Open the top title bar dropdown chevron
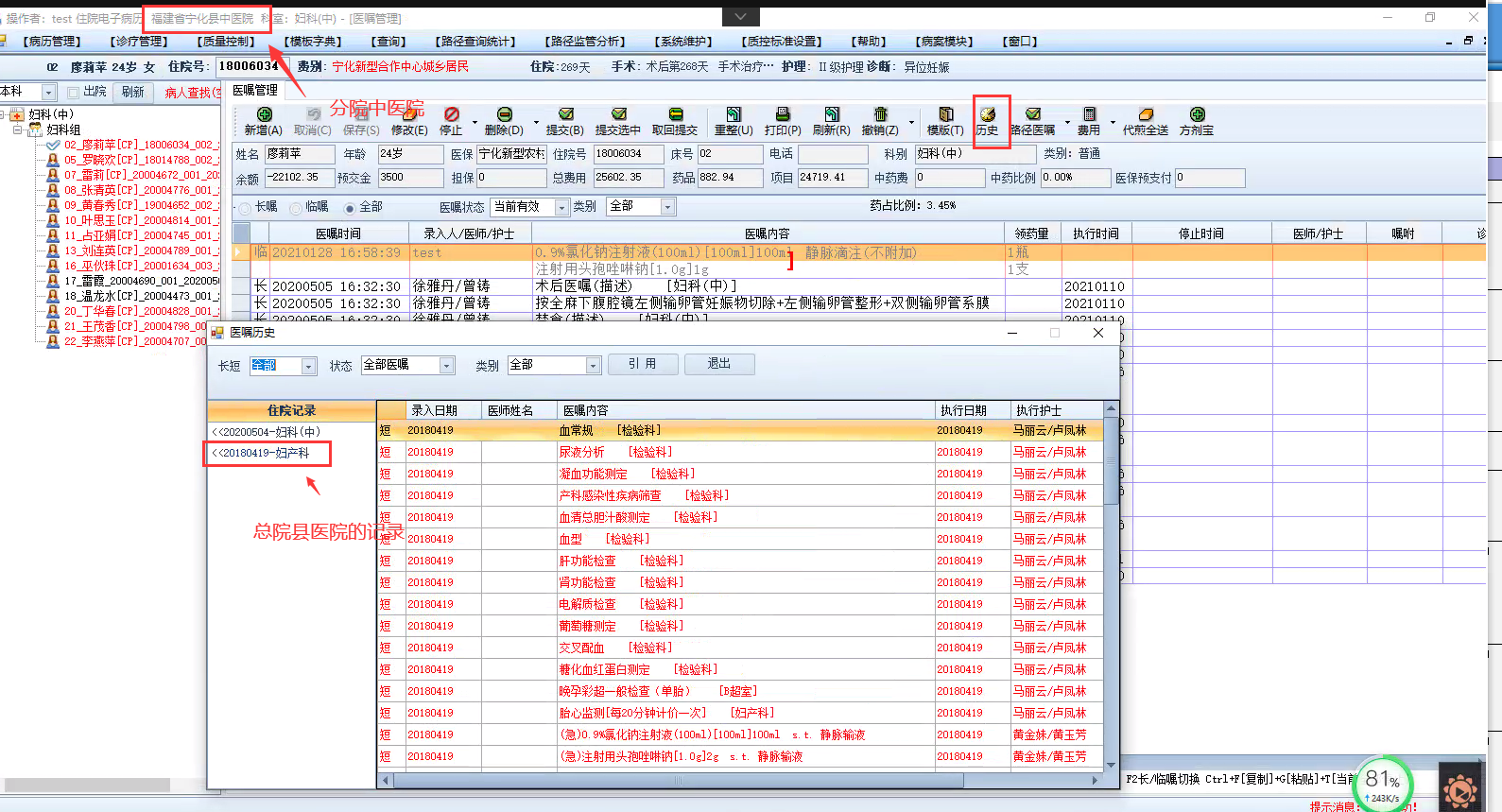This screenshot has height=812, width=1502. coord(740,17)
